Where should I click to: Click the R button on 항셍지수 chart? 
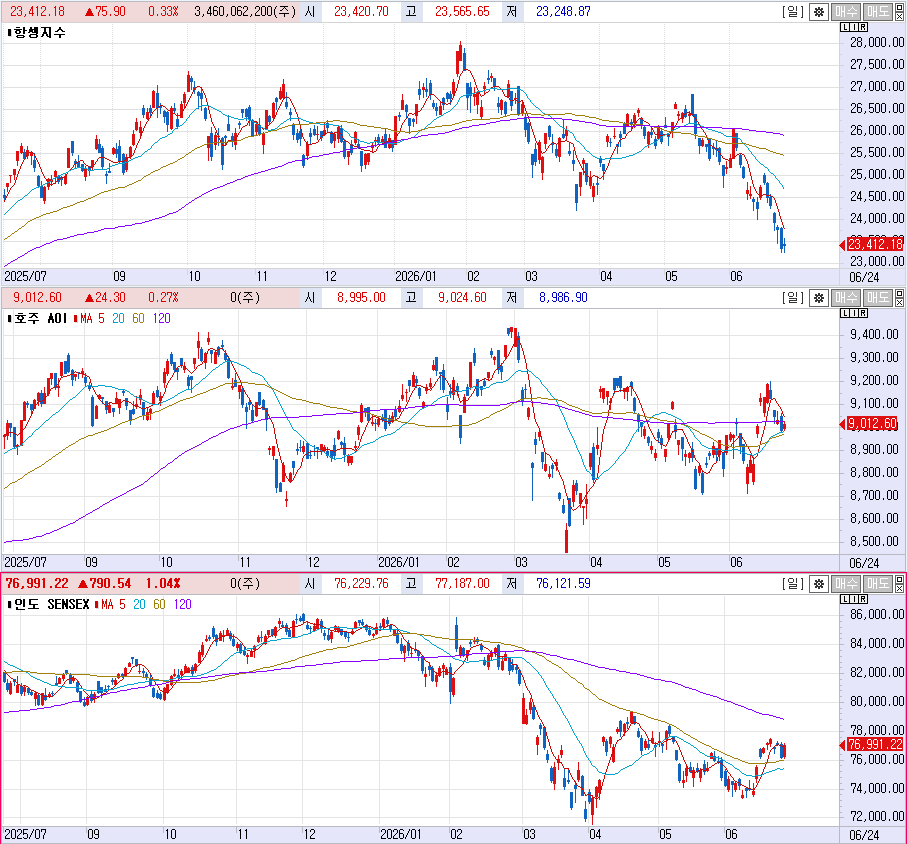(x=863, y=27)
